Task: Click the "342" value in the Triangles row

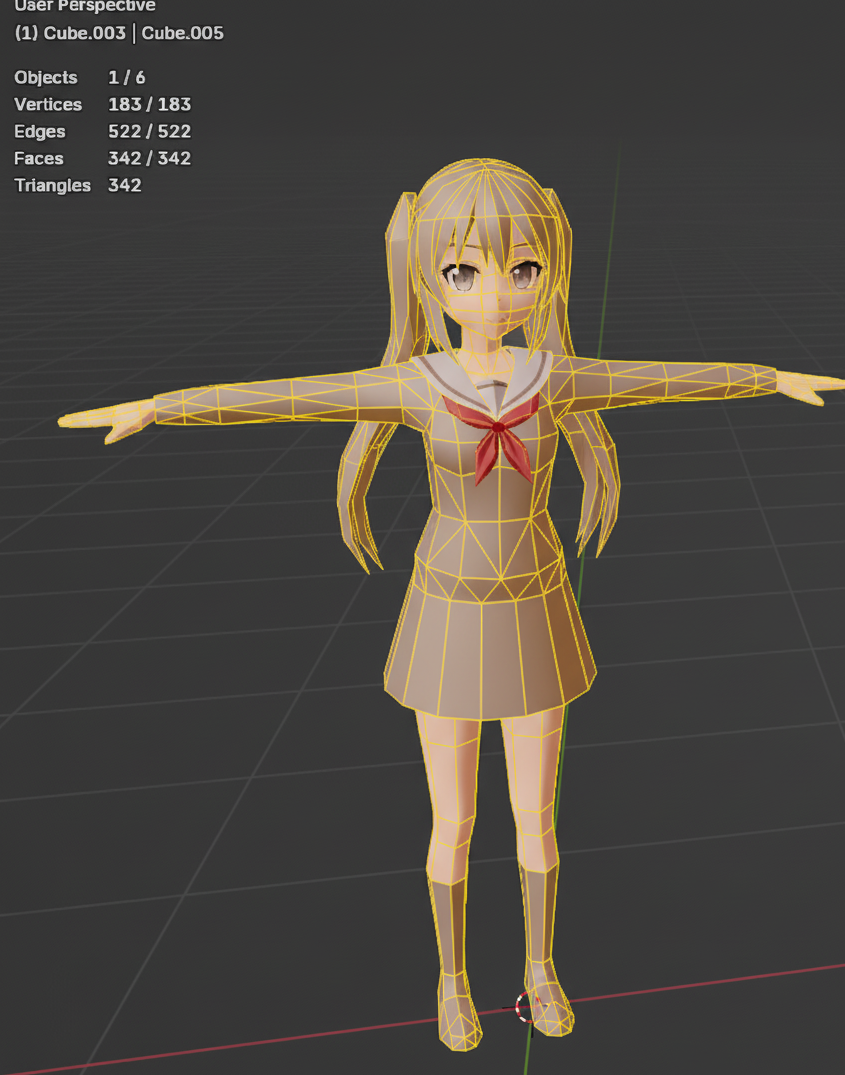Action: 125,185
